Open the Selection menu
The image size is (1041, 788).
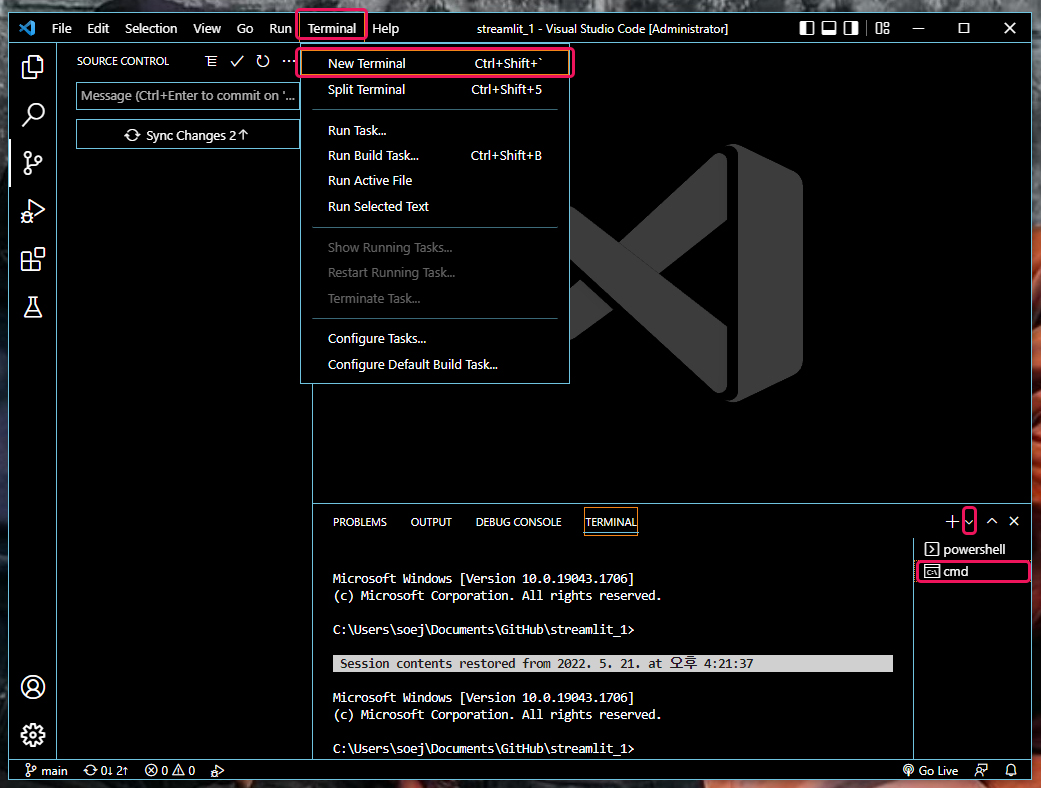point(151,29)
